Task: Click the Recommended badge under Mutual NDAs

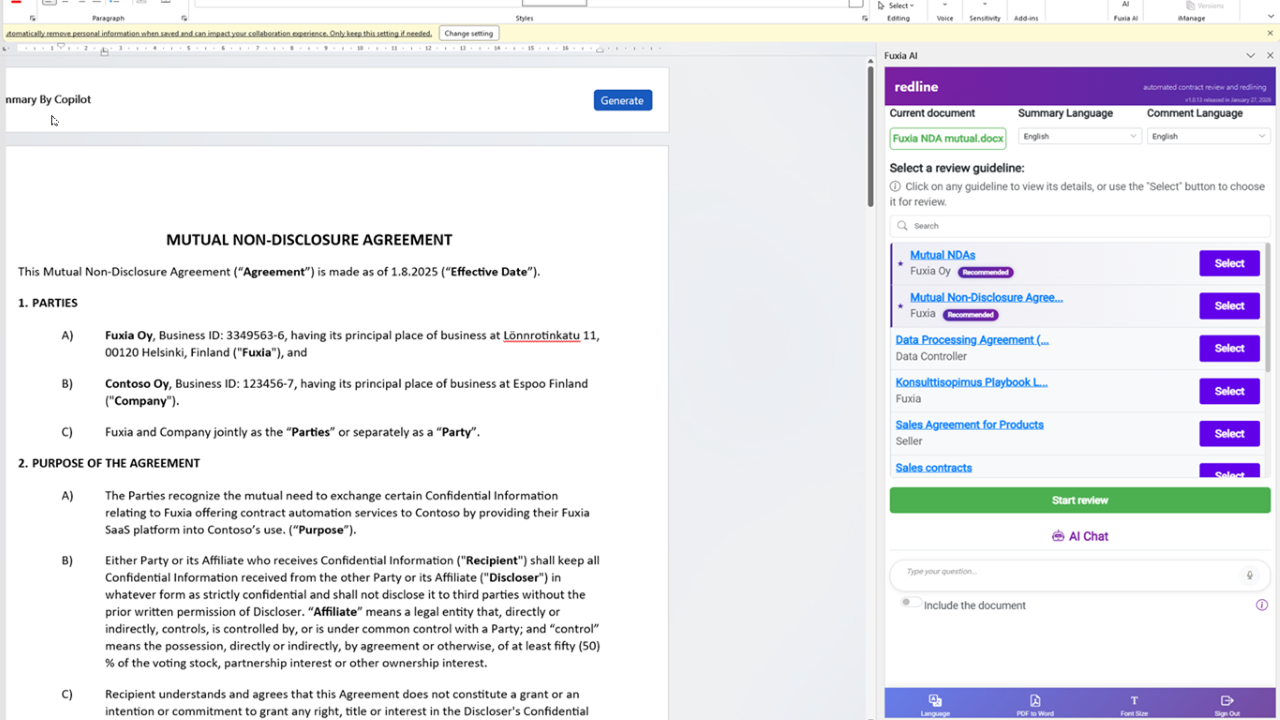Action: [x=985, y=272]
